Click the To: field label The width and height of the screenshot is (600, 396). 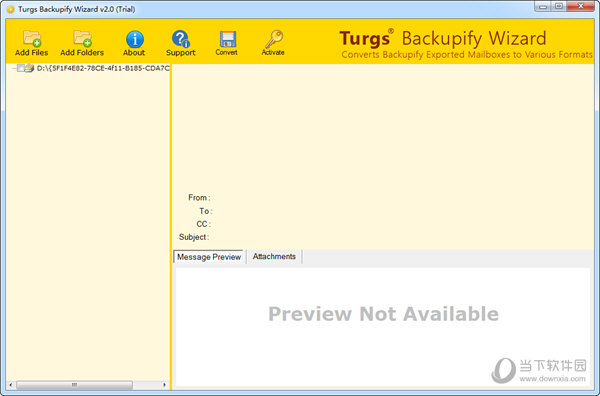pyautogui.click(x=206, y=211)
